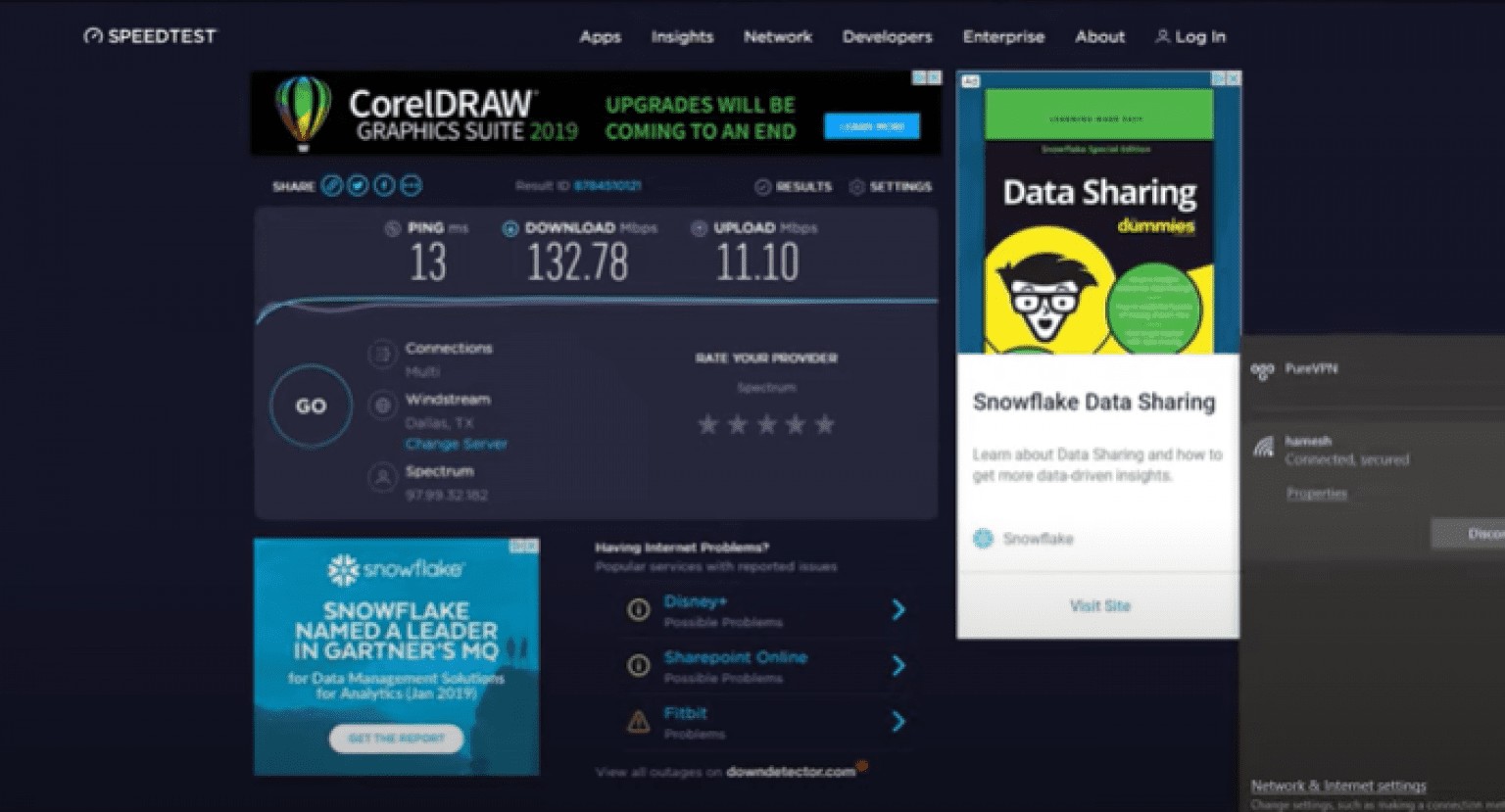Image resolution: width=1505 pixels, height=812 pixels.
Task: Click the Wi-Fi network hamesh icon
Action: pos(1264,448)
